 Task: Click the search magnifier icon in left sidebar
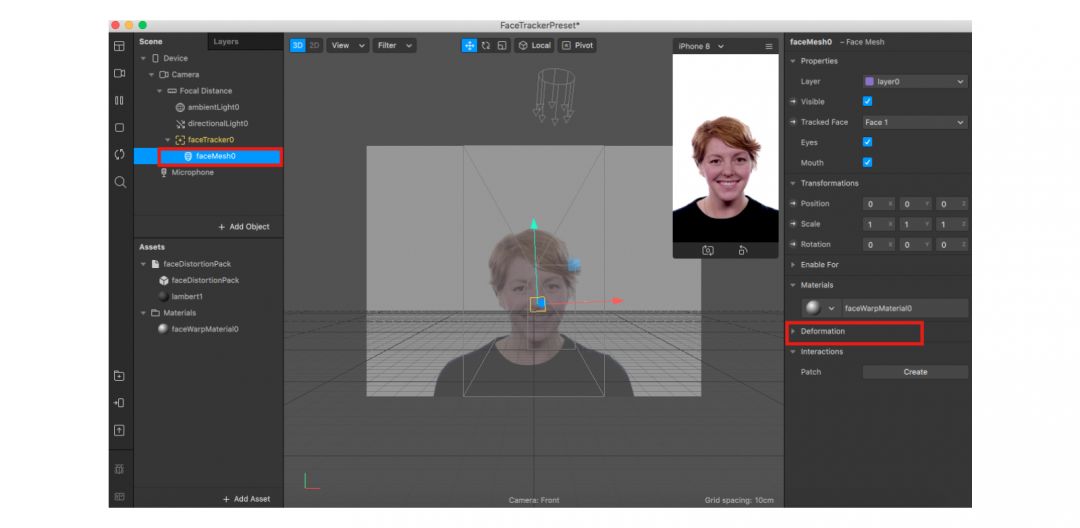(x=119, y=182)
